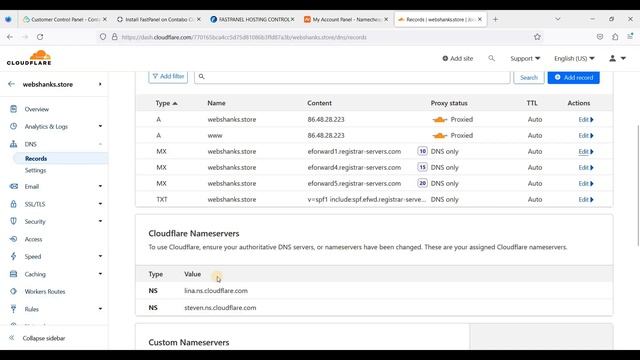This screenshot has width=640, height=360.
Task: Click the Search button
Action: pyautogui.click(x=529, y=77)
